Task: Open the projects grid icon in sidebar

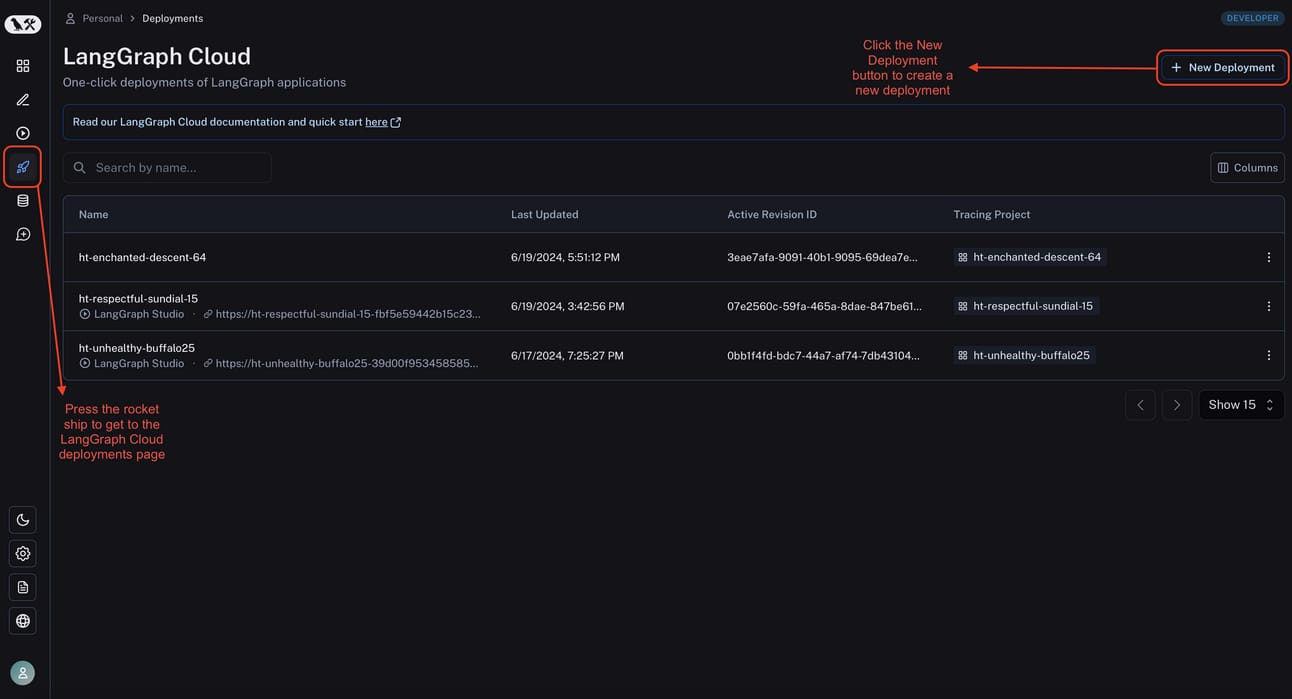Action: click(x=23, y=66)
